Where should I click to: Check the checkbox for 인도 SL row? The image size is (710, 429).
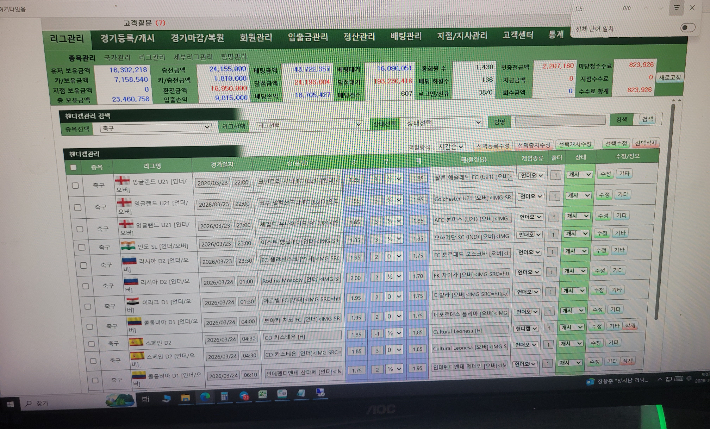82,247
